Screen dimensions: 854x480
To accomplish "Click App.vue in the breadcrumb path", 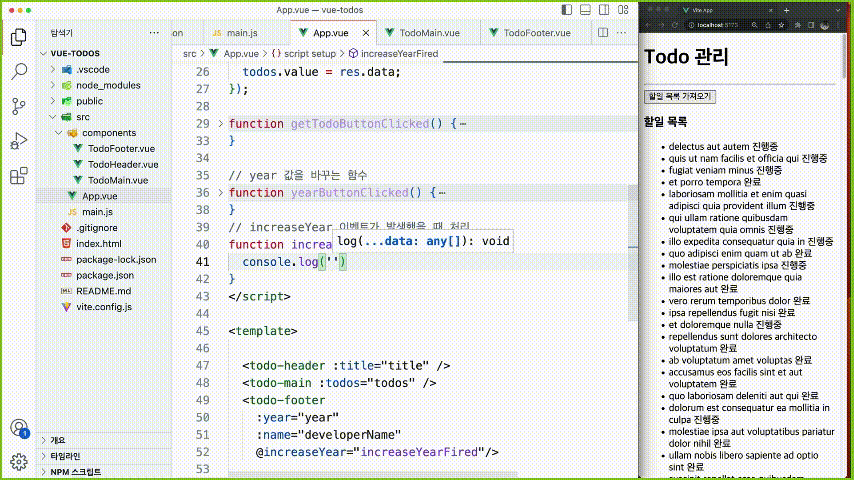I will [x=234, y=53].
